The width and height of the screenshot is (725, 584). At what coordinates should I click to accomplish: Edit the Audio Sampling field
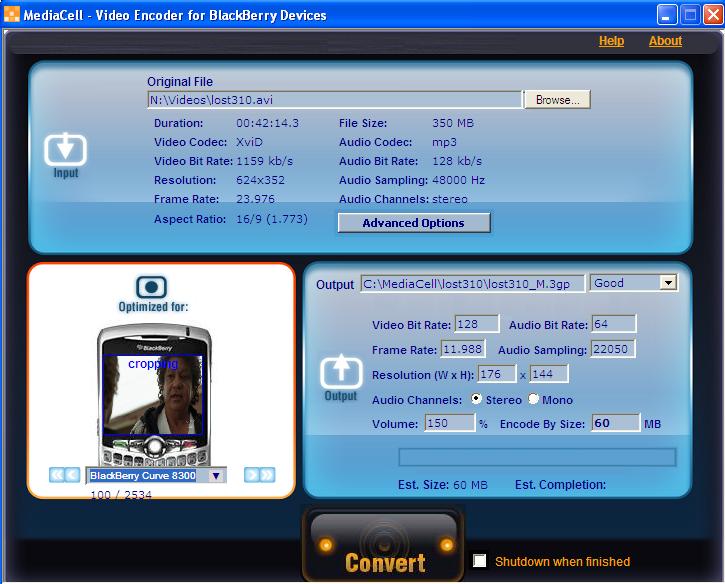[613, 349]
